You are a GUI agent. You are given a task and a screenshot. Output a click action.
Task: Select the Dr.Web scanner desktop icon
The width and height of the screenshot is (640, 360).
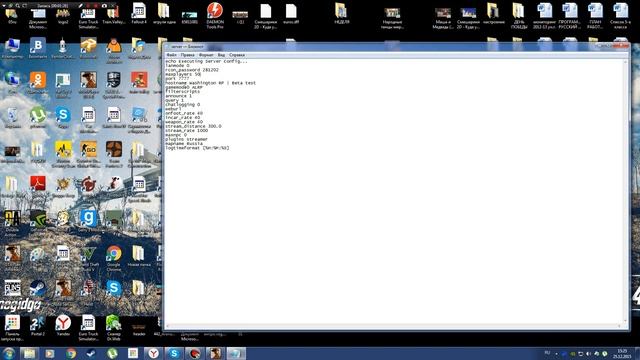[113, 327]
